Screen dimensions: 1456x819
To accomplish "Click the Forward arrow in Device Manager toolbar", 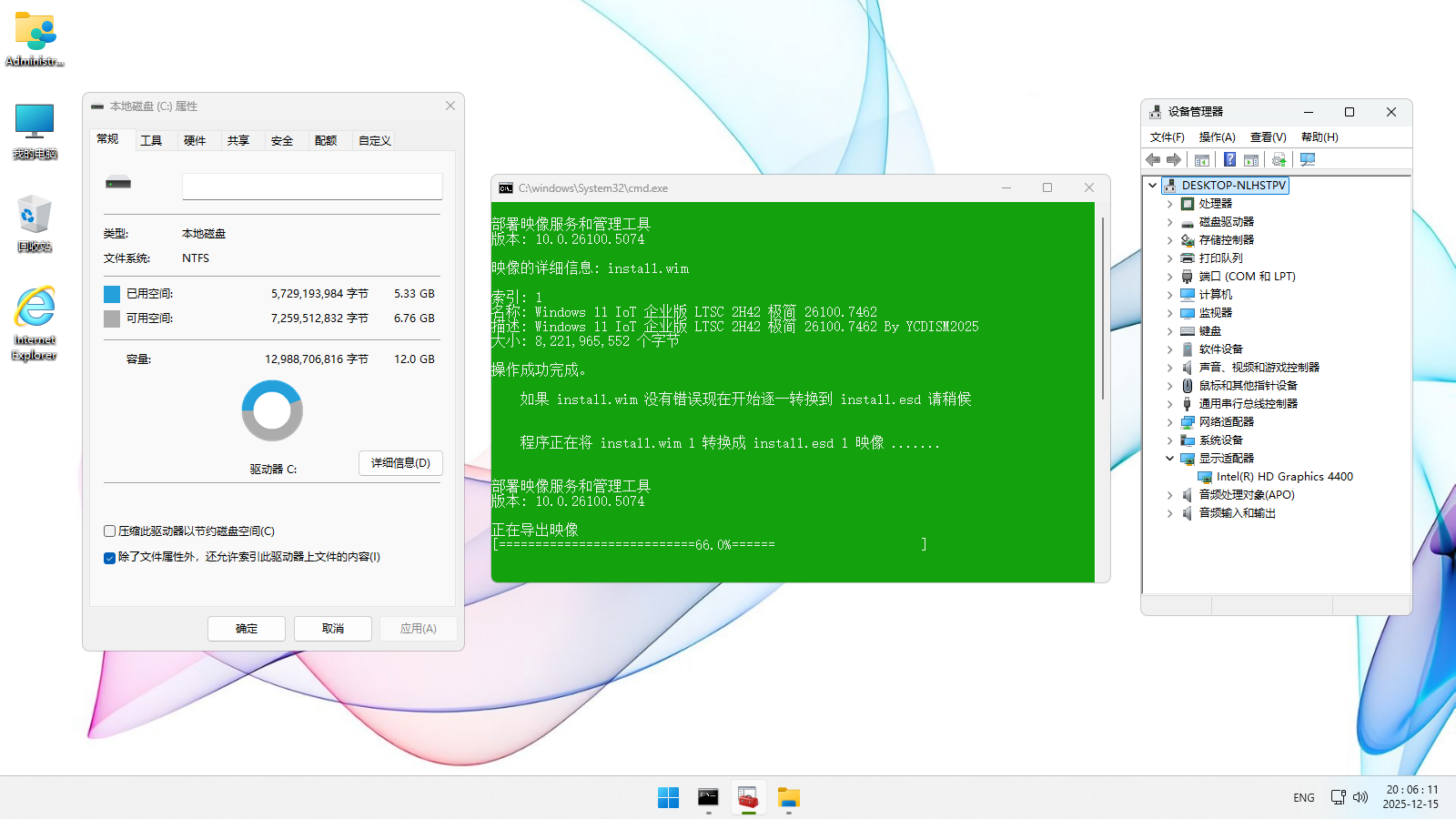I will [x=1174, y=160].
